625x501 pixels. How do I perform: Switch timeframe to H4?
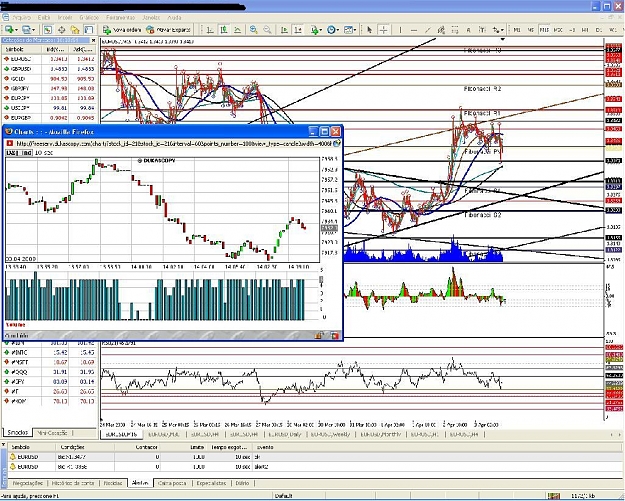(x=585, y=30)
